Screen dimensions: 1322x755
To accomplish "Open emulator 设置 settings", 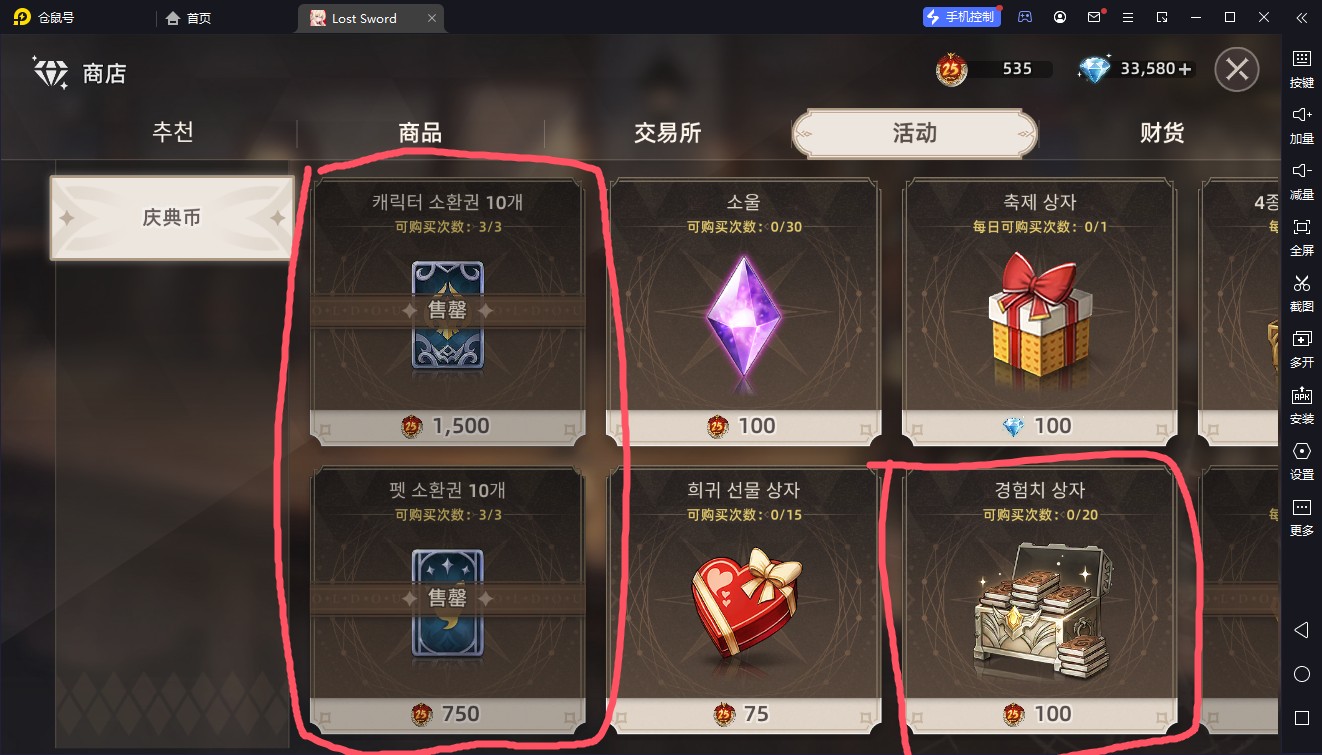I will [x=1301, y=461].
